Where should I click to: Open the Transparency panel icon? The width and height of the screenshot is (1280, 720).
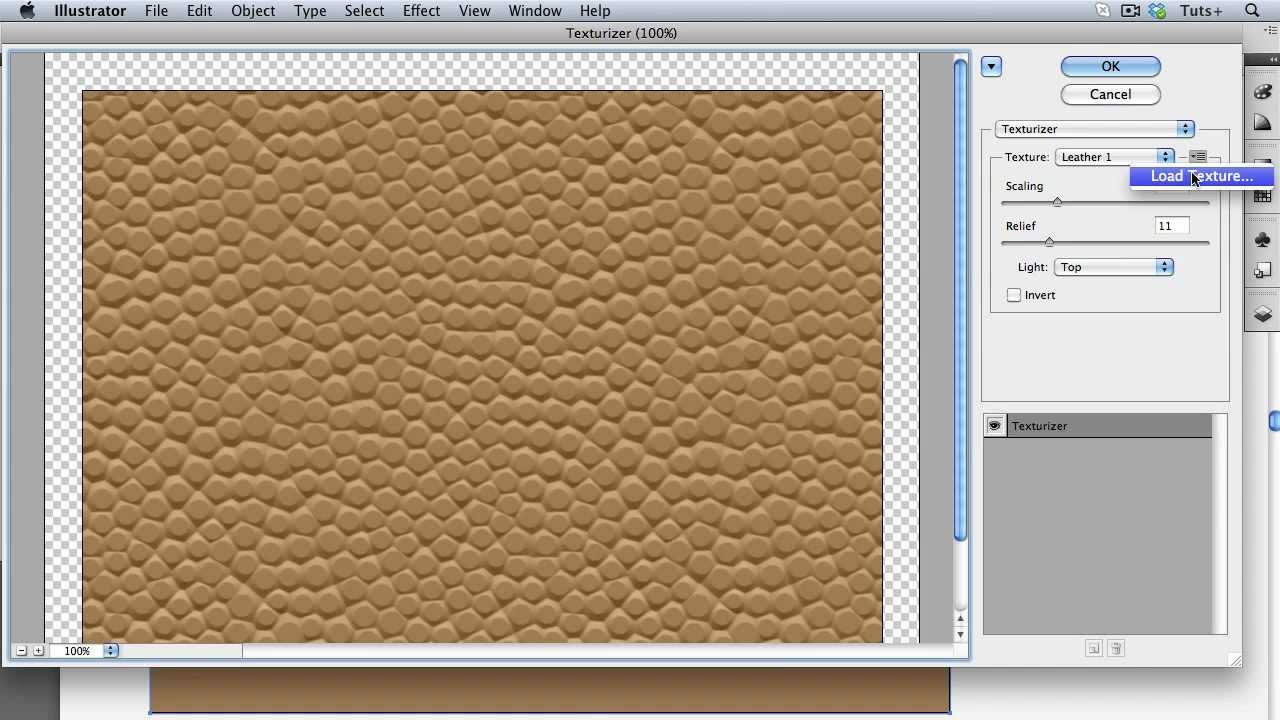pos(1263,271)
